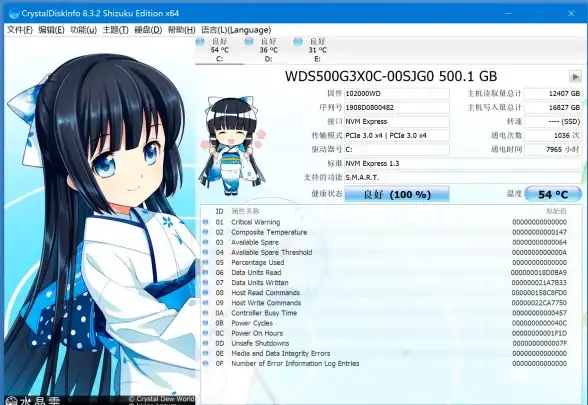Image resolution: width=588 pixels, height=405 pixels.
Task: Click the 良好 (100 %) health status button
Action: (397, 194)
